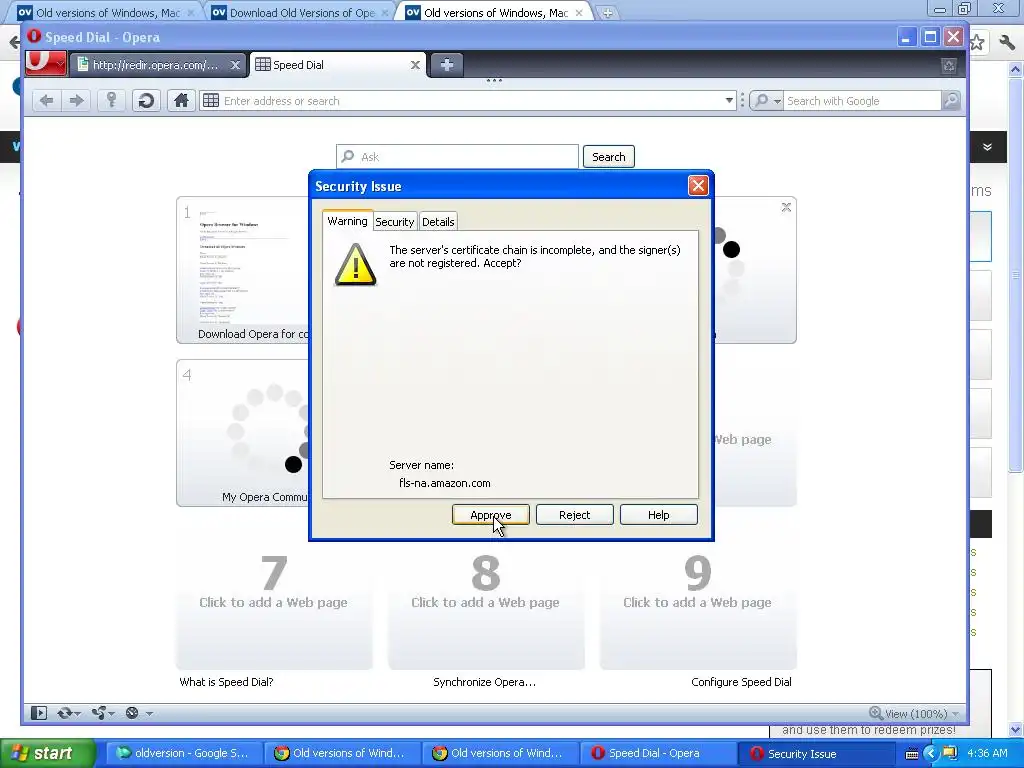
Task: Click the Enter address or search field
Action: click(468, 101)
